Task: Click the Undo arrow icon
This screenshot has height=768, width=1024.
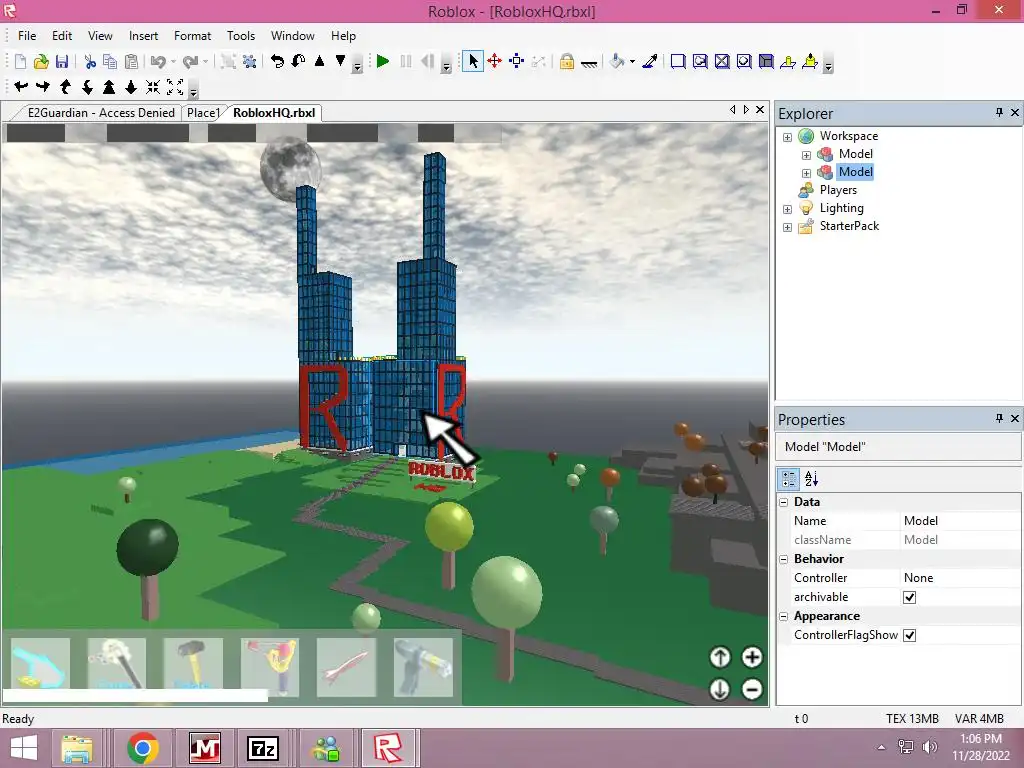Action: pyautogui.click(x=158, y=61)
